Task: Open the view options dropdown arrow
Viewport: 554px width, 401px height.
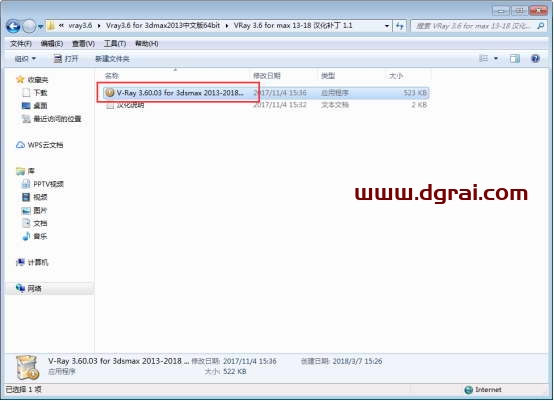Action: tap(496, 58)
